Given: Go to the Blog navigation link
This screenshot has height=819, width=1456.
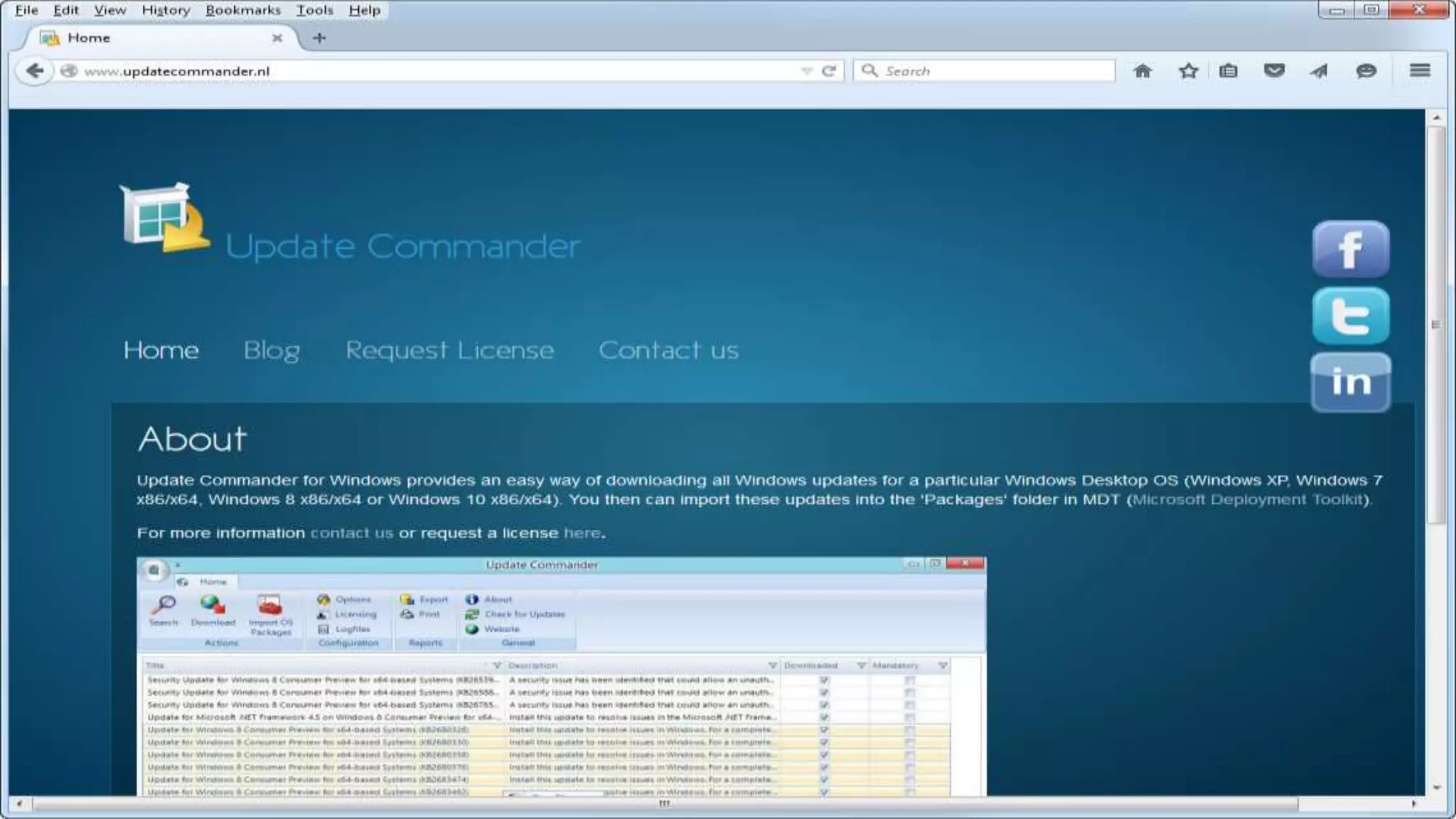Looking at the screenshot, I should point(272,350).
